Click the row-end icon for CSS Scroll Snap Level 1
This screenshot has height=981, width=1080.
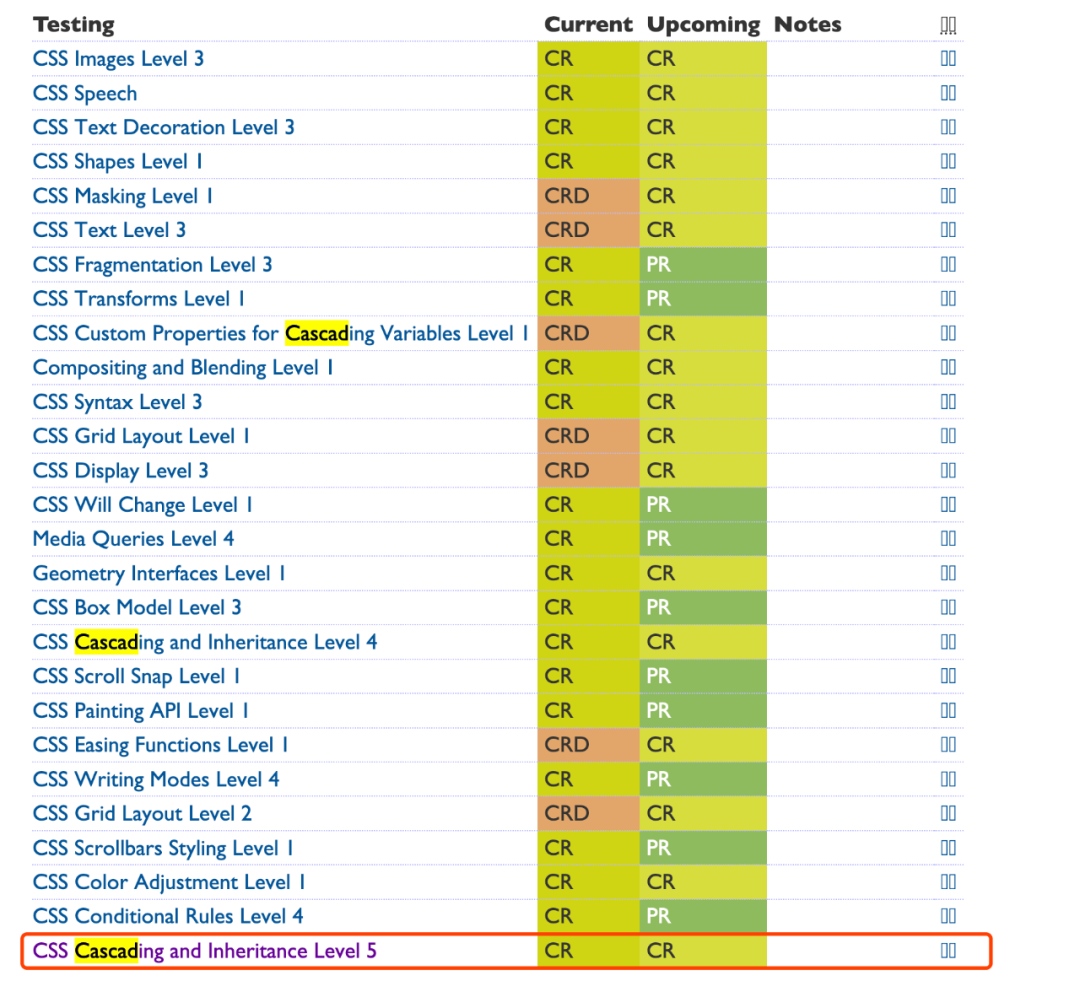click(948, 676)
